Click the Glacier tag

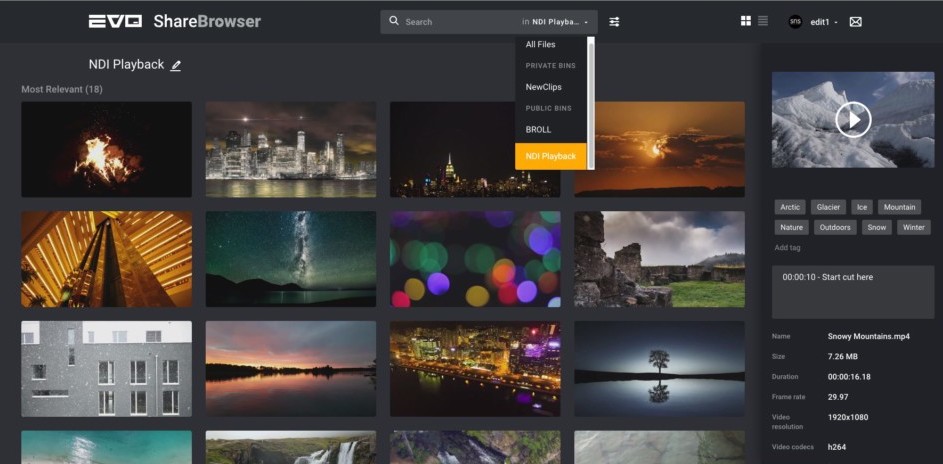pyautogui.click(x=828, y=207)
